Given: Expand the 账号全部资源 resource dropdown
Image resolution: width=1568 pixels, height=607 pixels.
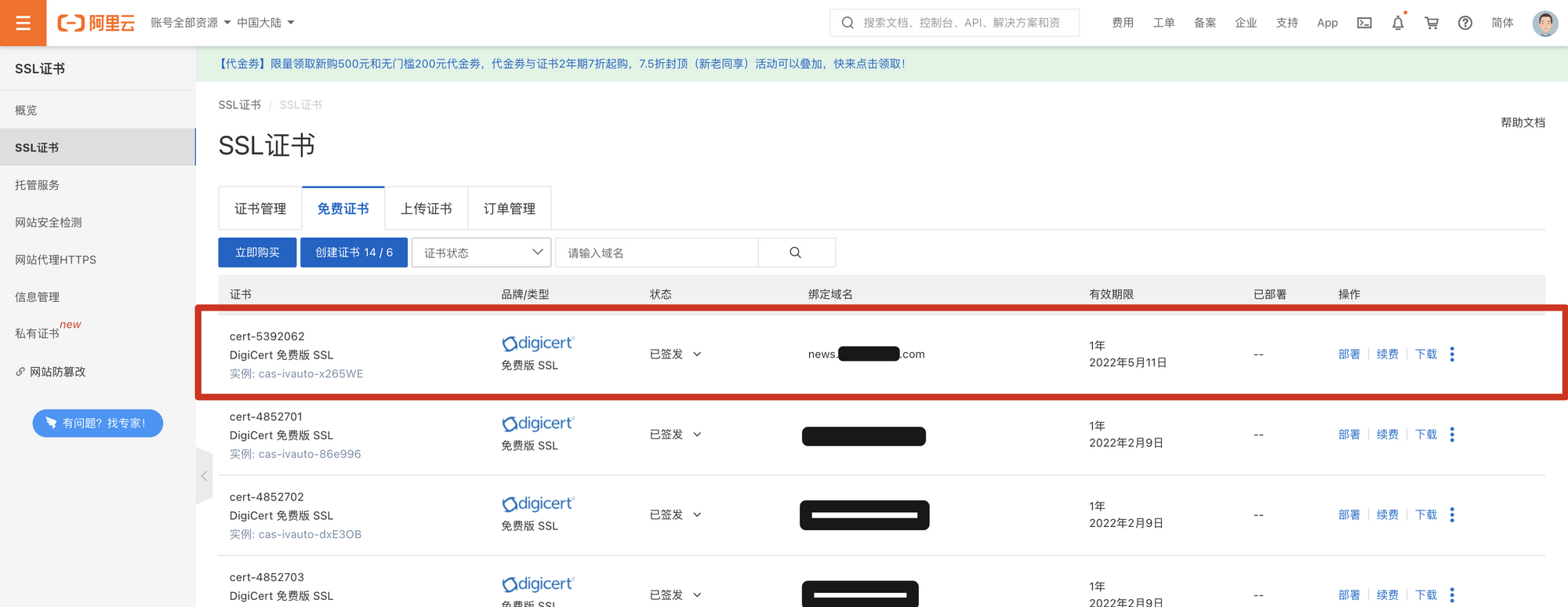Looking at the screenshot, I should [x=191, y=23].
